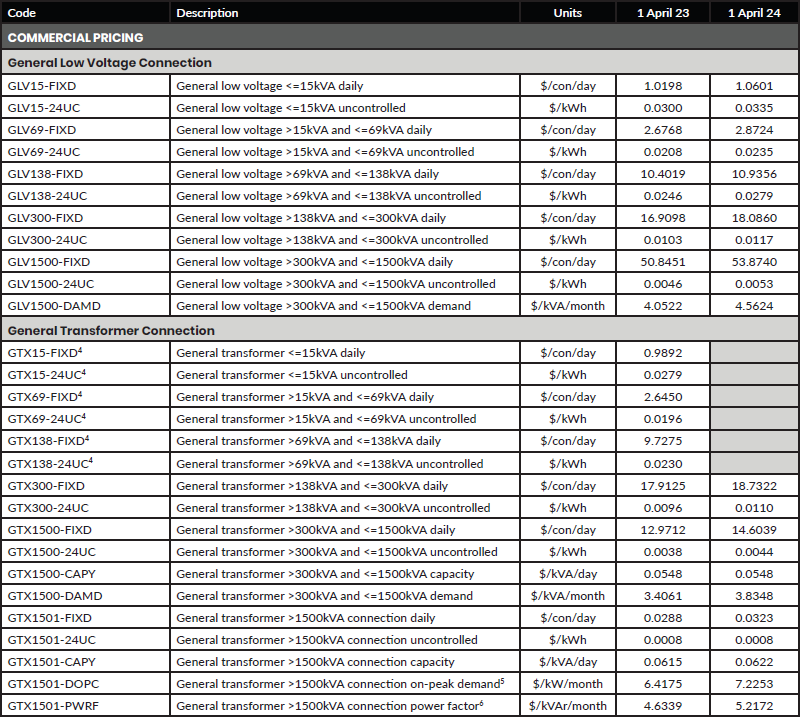Click code GLV15-FIXD
800x717 pixels.
[42, 86]
